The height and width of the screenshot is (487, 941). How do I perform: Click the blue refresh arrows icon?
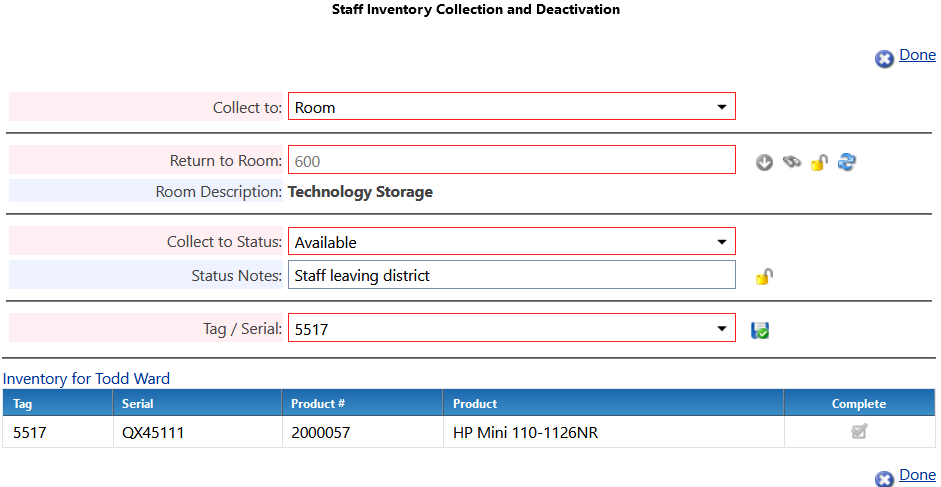point(847,162)
